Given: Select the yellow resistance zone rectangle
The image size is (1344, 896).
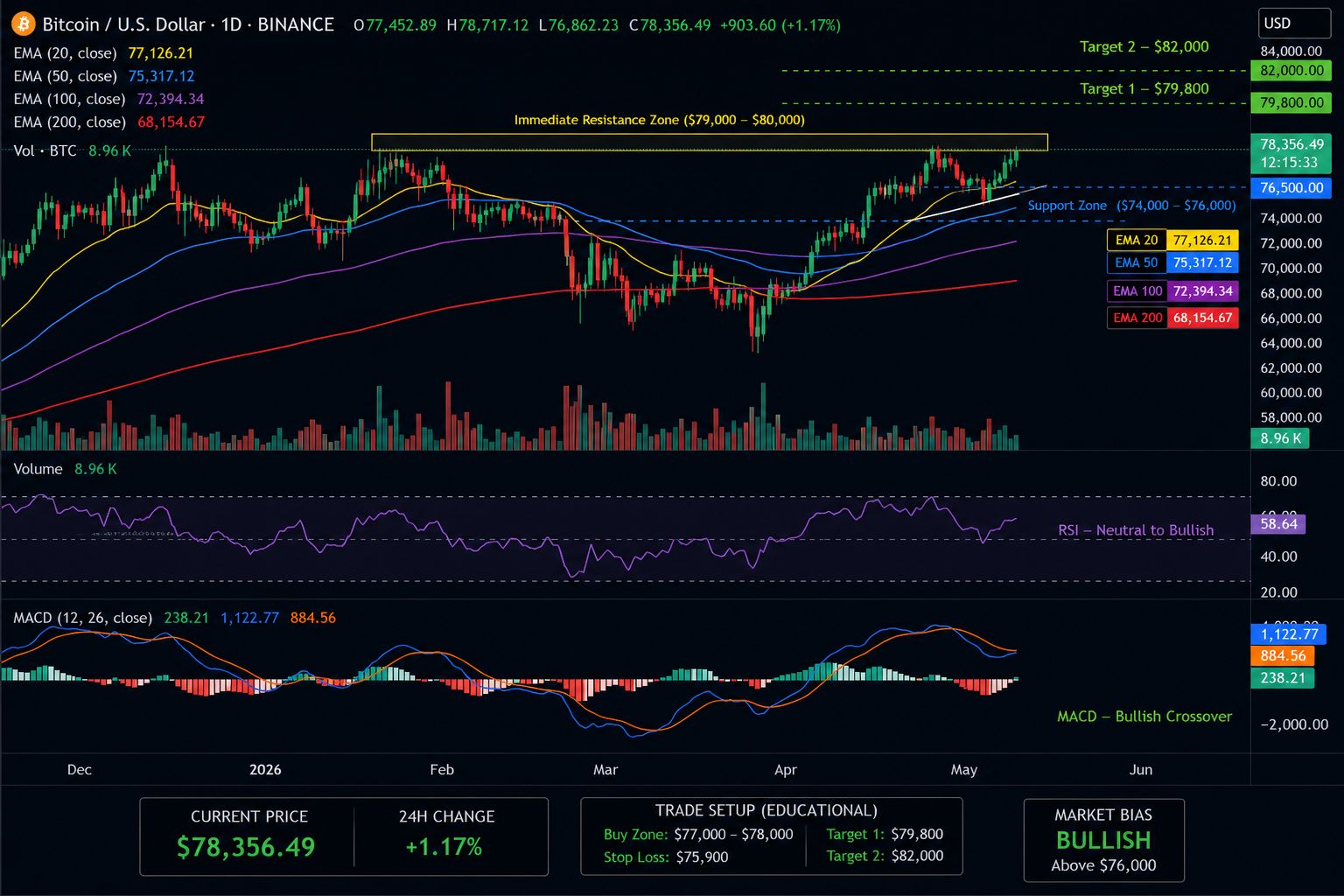Looking at the screenshot, I should point(710,142).
